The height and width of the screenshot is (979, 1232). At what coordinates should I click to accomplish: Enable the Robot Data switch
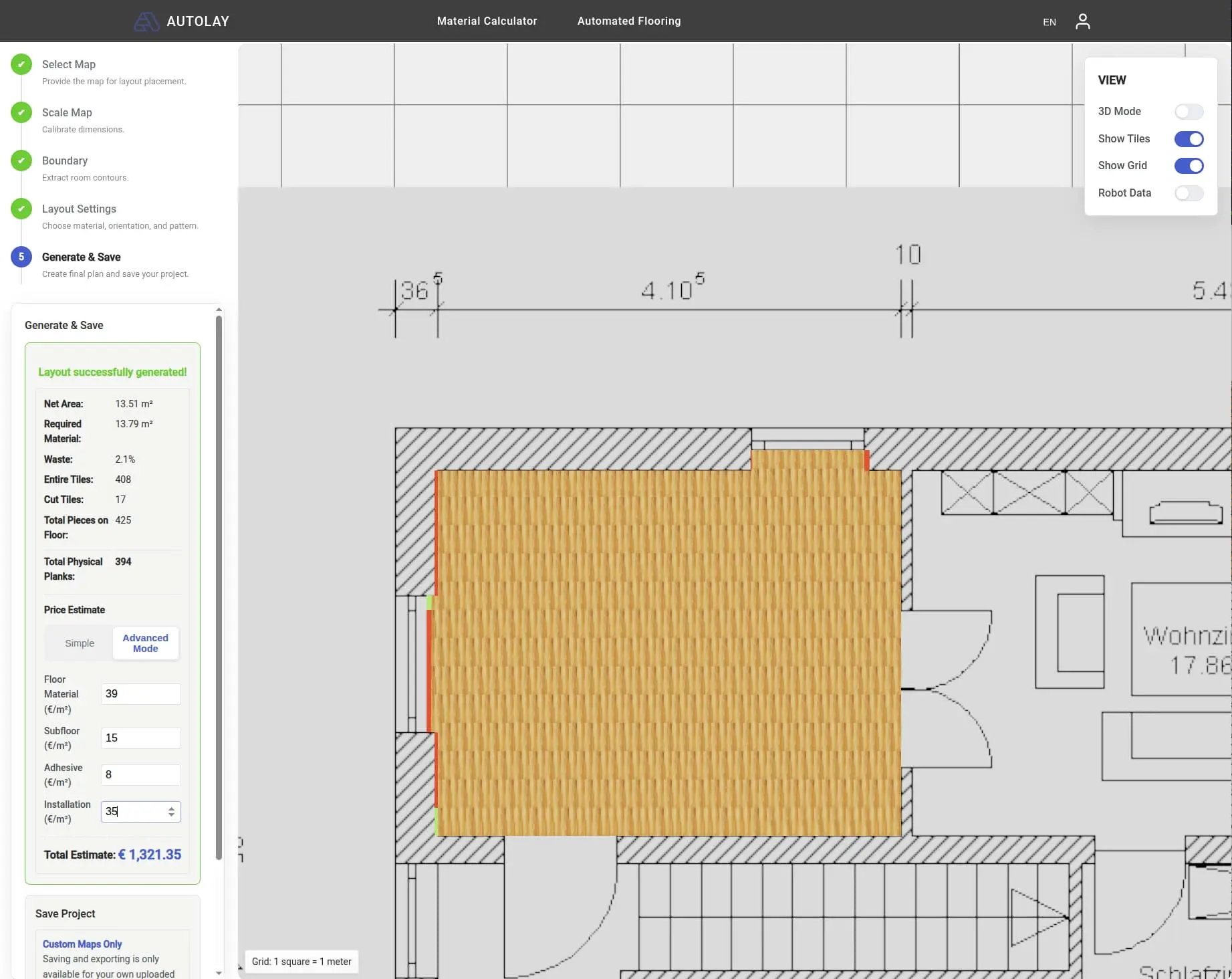[x=1189, y=193]
